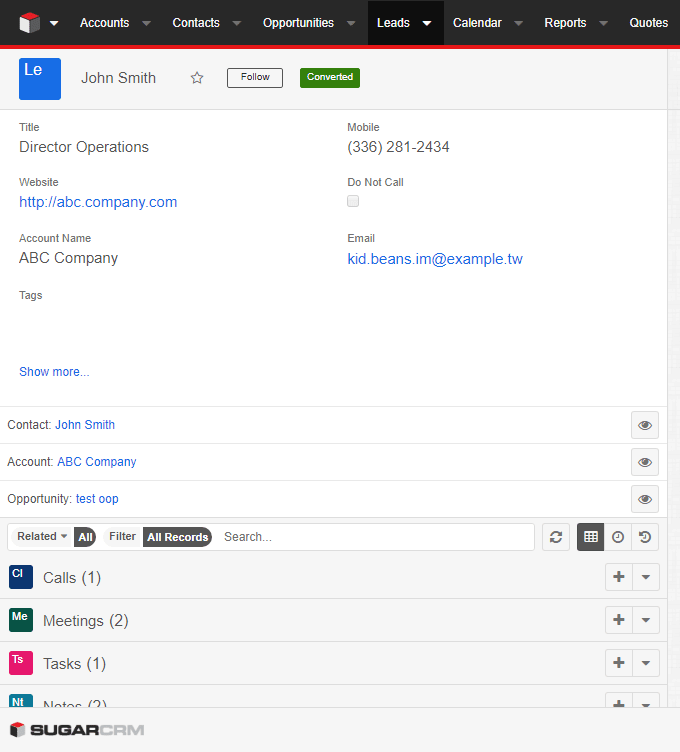680x752 pixels.
Task: Click the blue Le lead module icon
Action: [x=40, y=79]
